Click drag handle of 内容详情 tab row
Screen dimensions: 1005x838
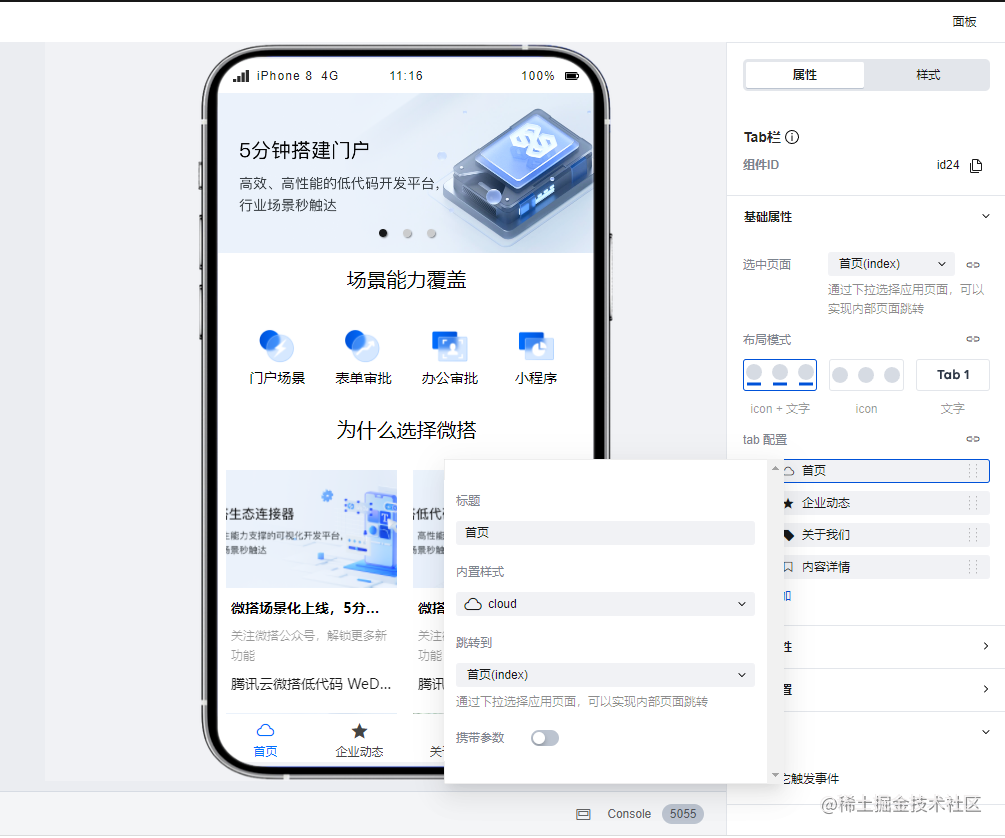coord(973,567)
